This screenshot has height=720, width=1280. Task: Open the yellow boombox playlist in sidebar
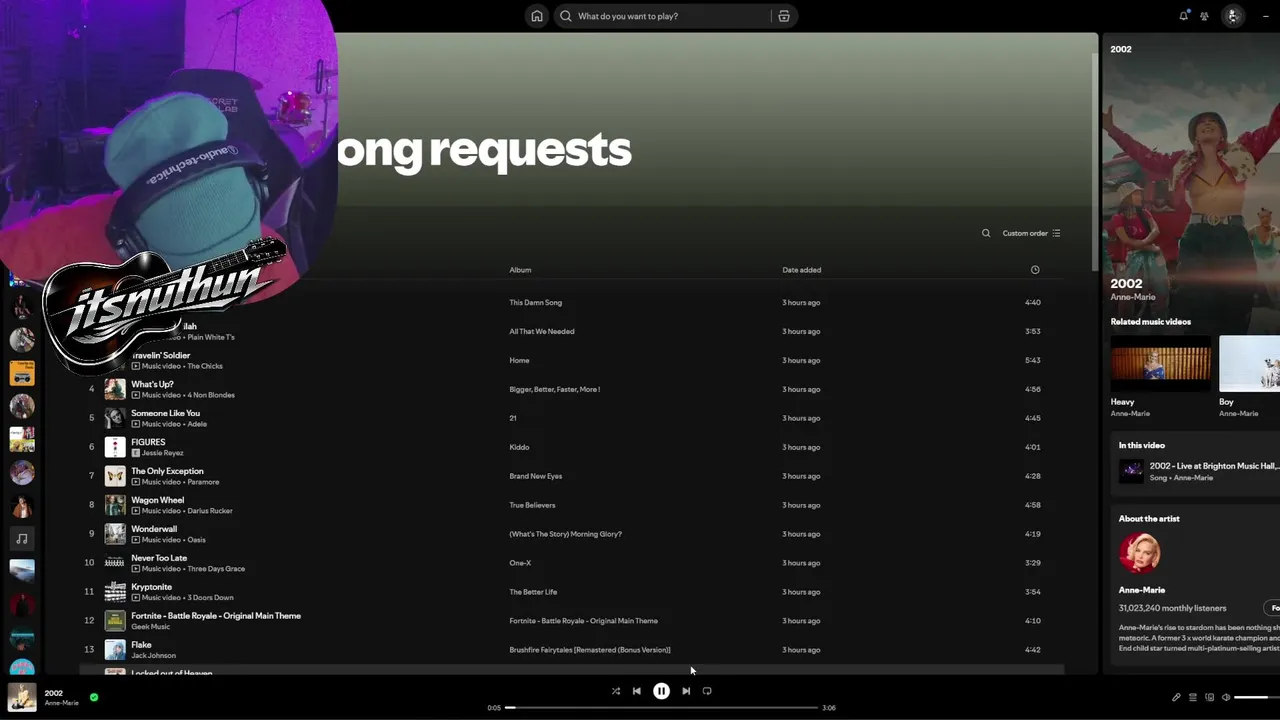pyautogui.click(x=22, y=373)
